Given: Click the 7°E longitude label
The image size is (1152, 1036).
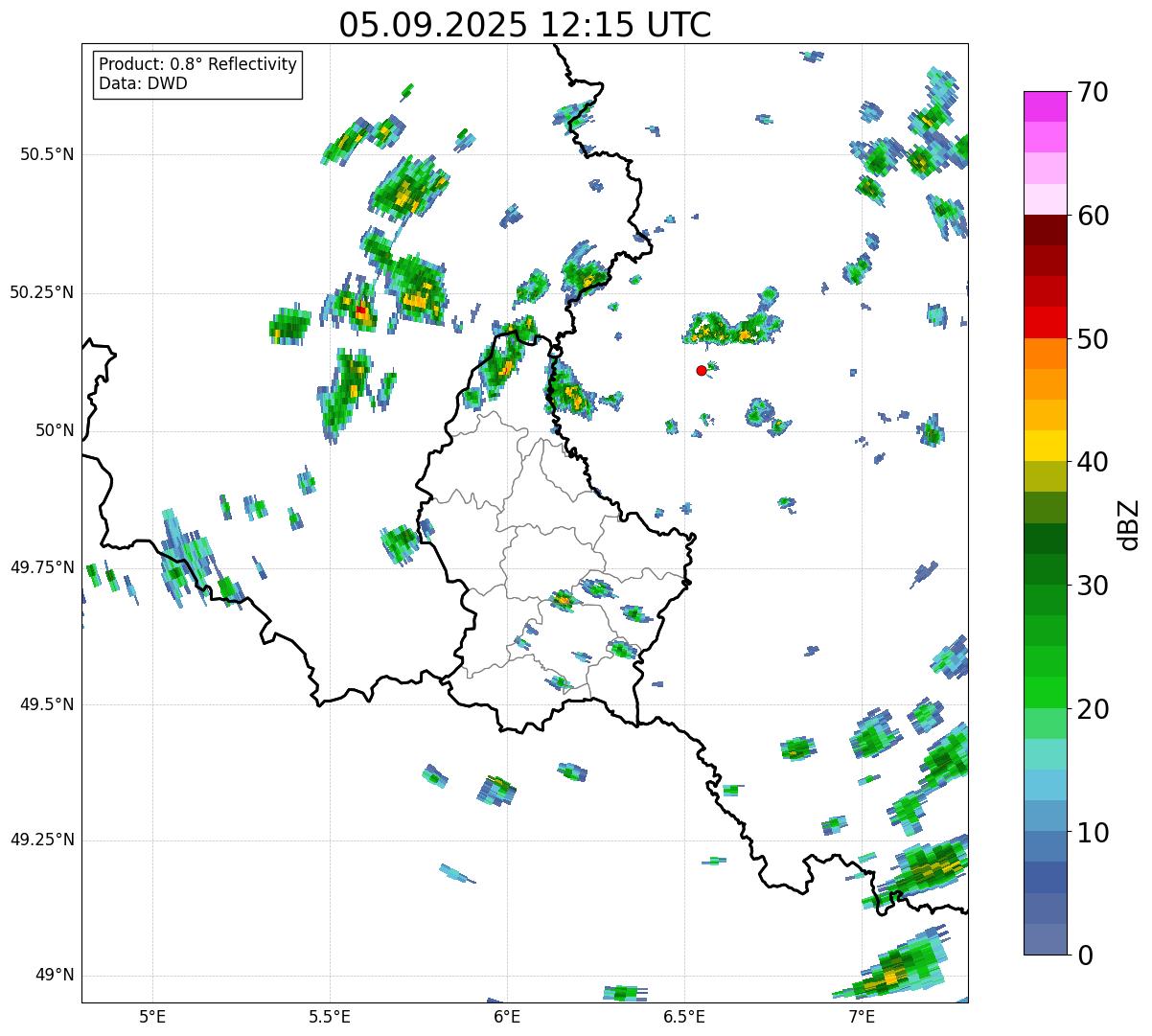Looking at the screenshot, I should pos(862,1016).
